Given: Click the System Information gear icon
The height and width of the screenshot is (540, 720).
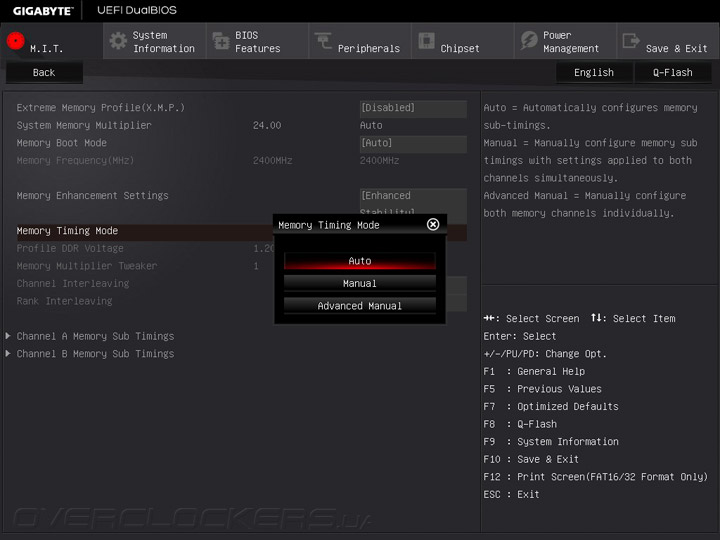Looking at the screenshot, I should point(118,41).
